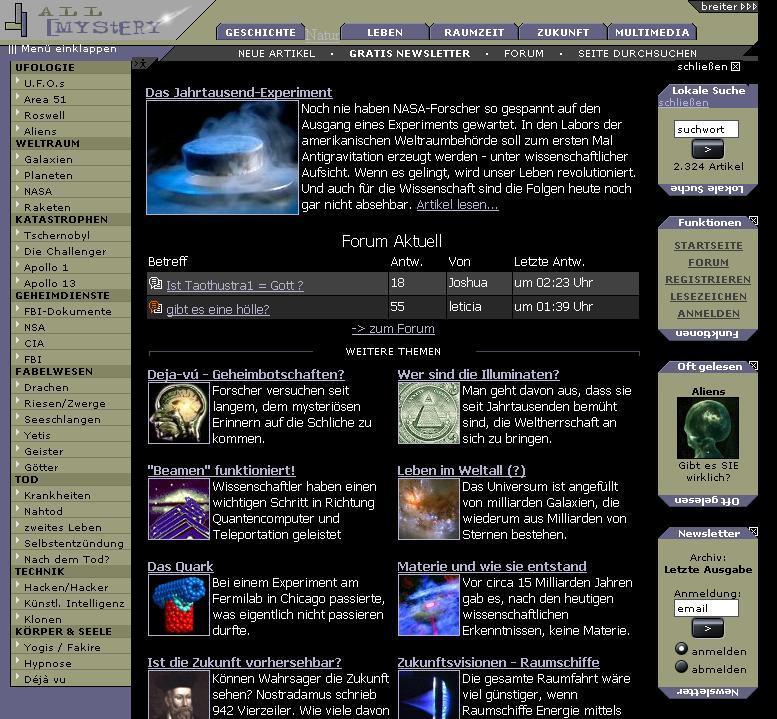Click the schließen X icon at top right
The image size is (777, 719).
pyautogui.click(x=736, y=66)
